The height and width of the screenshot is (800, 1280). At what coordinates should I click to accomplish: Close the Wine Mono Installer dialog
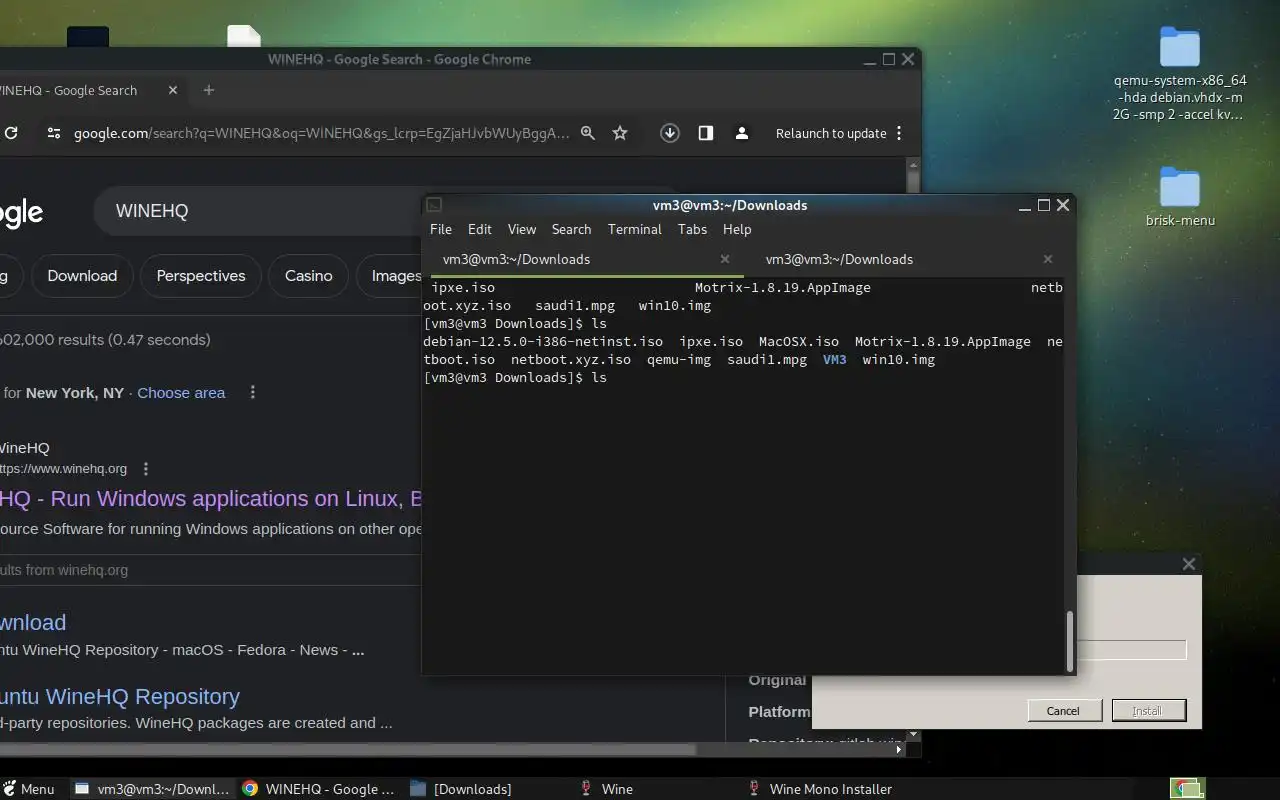coord(1189,564)
